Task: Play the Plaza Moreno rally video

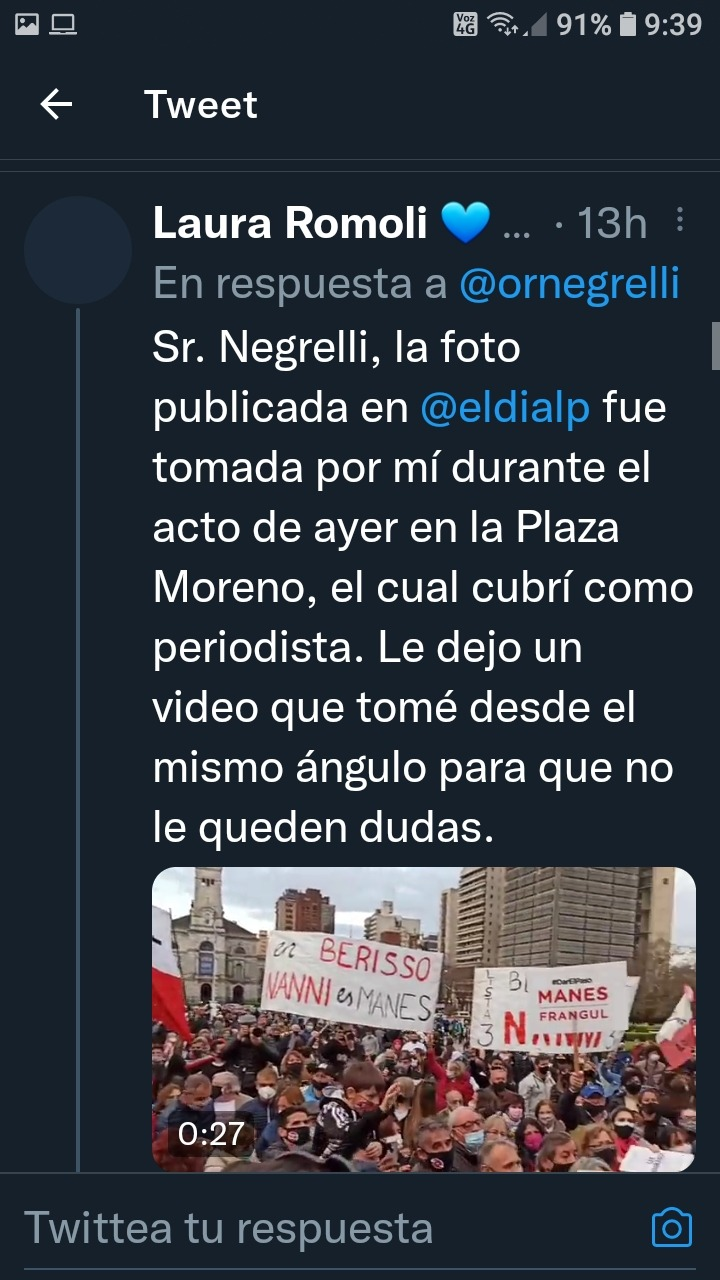Action: (x=424, y=1019)
